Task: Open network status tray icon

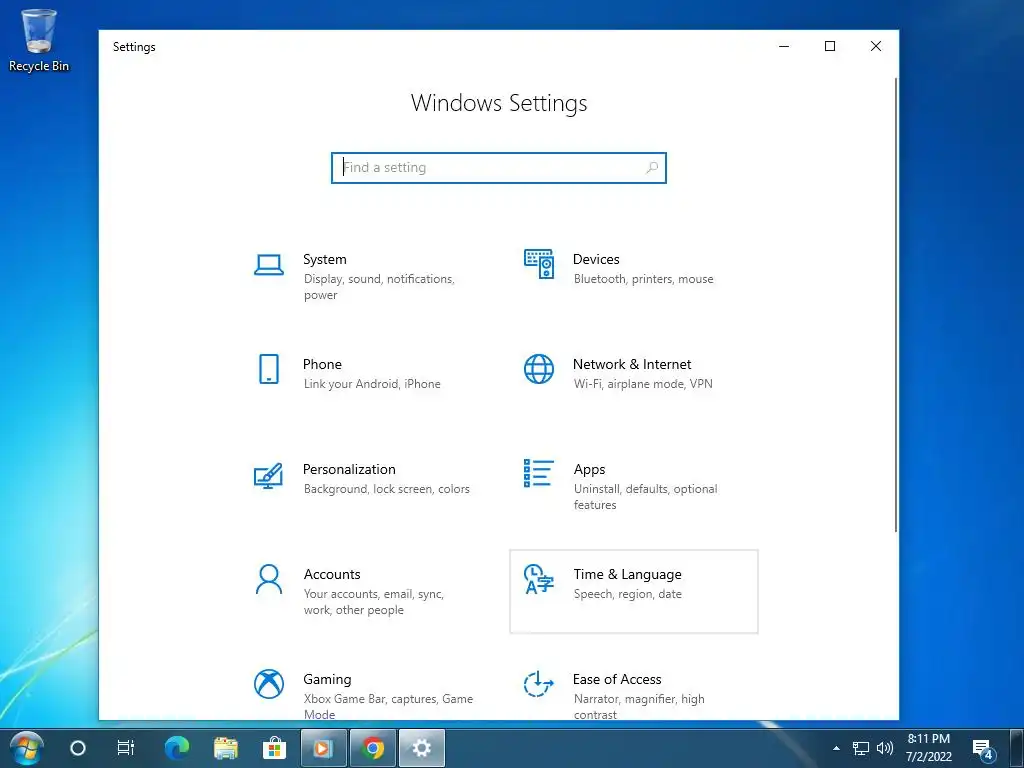Action: (861, 748)
